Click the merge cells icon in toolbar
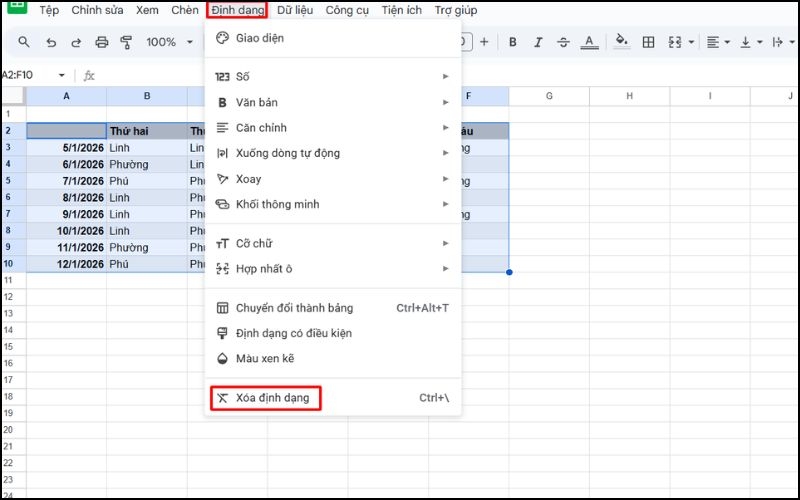 click(x=675, y=42)
